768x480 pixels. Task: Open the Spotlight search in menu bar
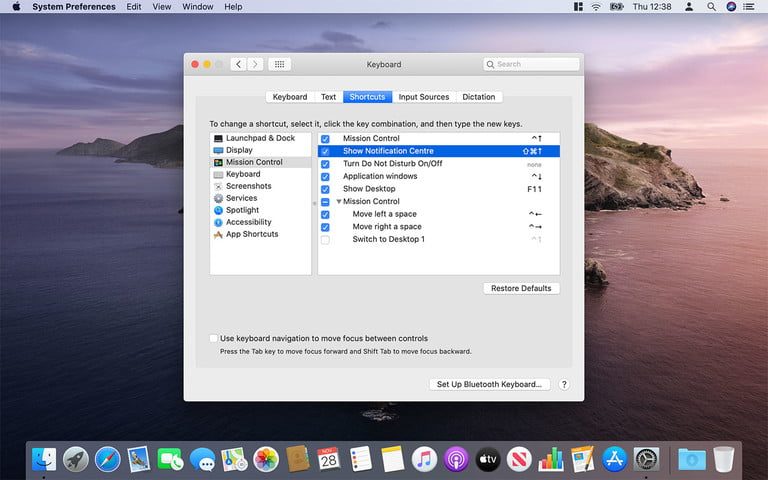pos(710,7)
